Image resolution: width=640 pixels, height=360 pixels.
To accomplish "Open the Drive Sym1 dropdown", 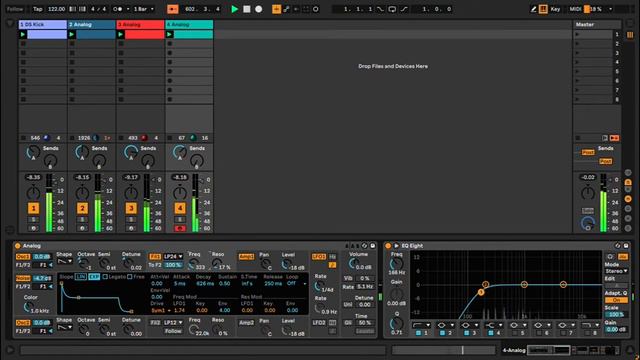I will coord(161,311).
